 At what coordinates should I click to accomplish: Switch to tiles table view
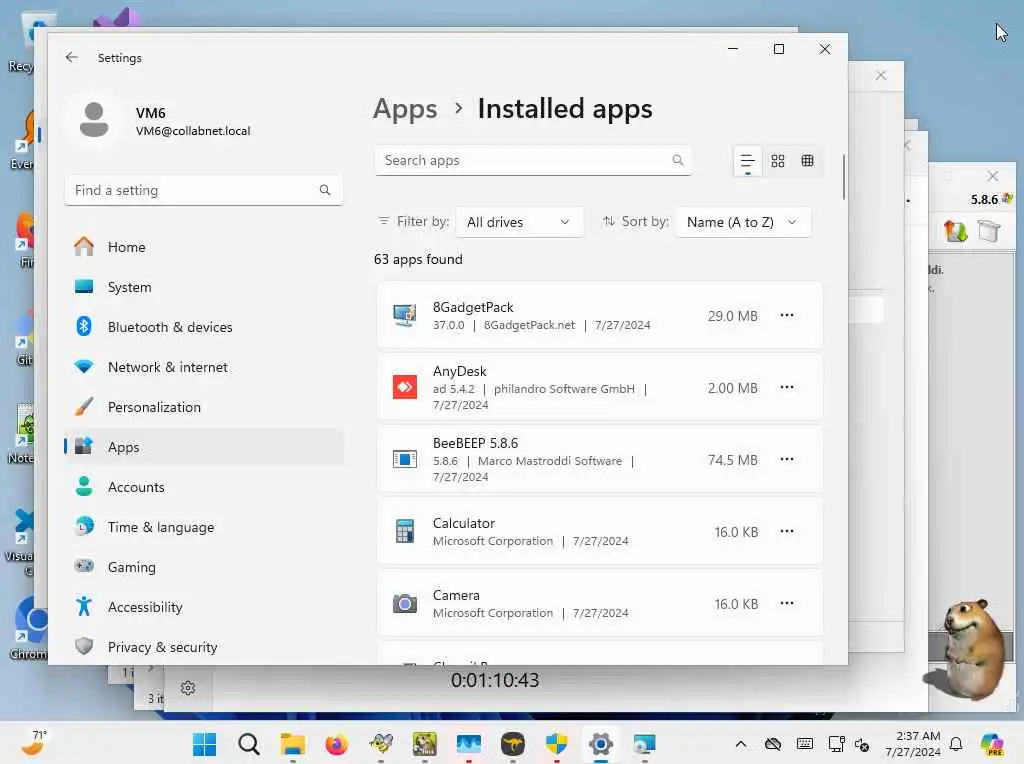point(808,161)
